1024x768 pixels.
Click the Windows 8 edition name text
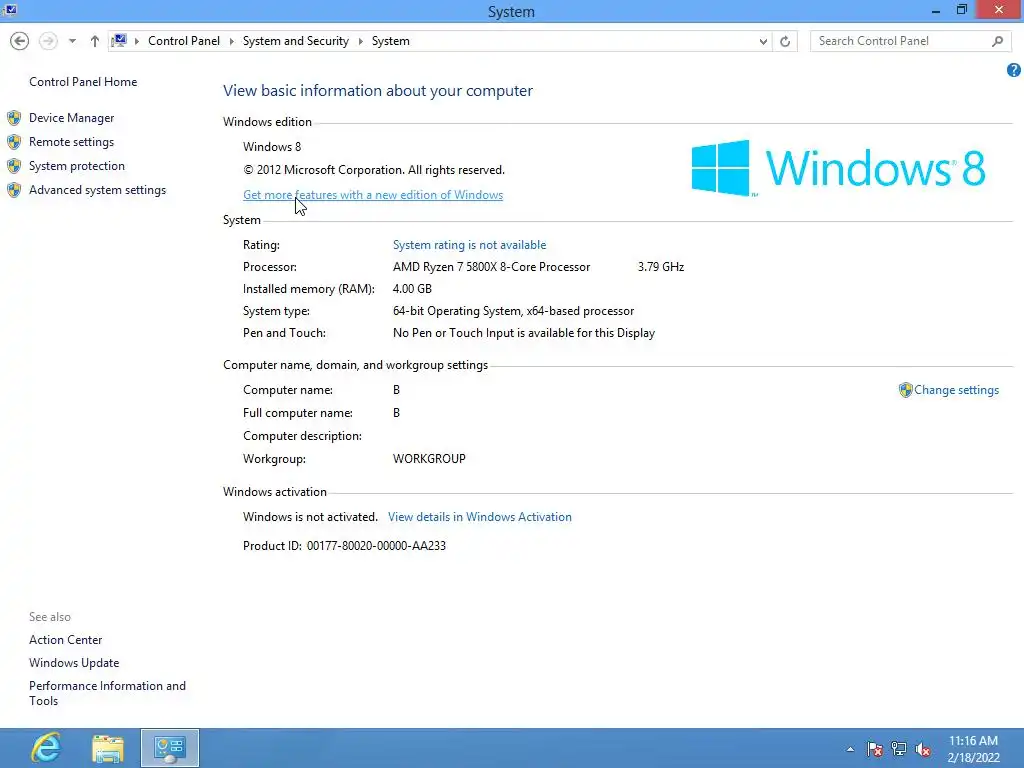click(x=272, y=147)
